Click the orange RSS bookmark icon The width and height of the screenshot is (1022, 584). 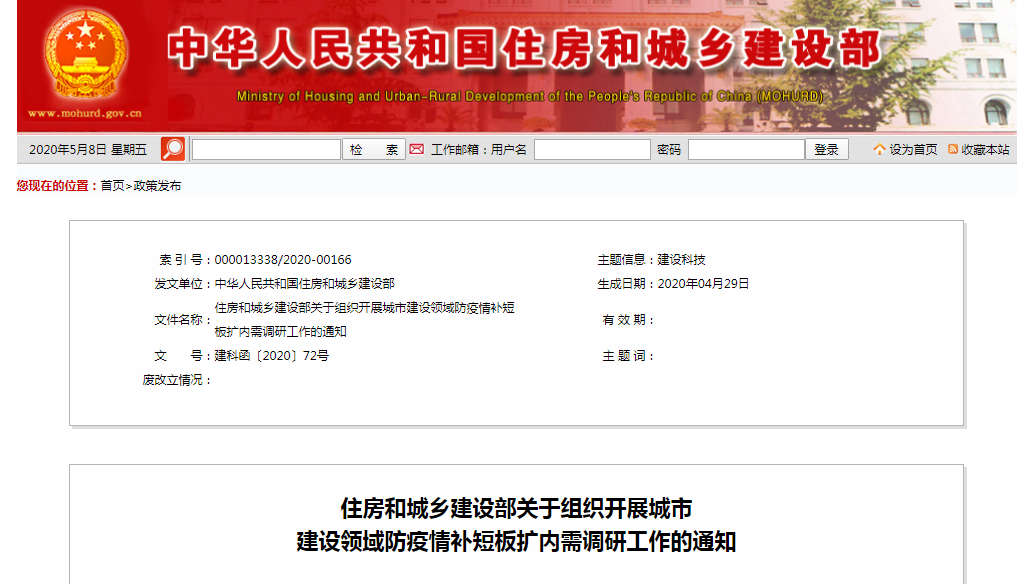click(953, 149)
